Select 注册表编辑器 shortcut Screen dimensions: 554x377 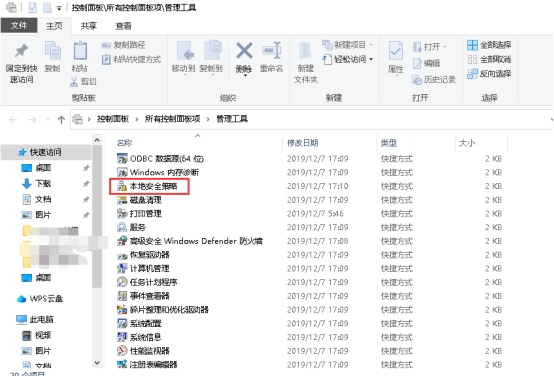click(x=147, y=364)
